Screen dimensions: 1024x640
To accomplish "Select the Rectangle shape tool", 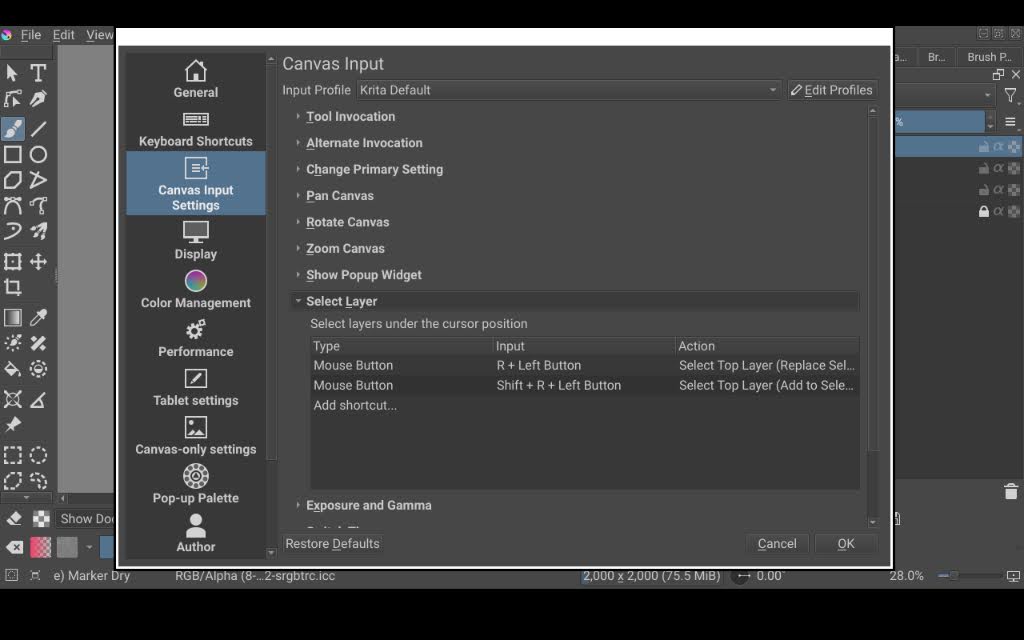I will point(12,154).
